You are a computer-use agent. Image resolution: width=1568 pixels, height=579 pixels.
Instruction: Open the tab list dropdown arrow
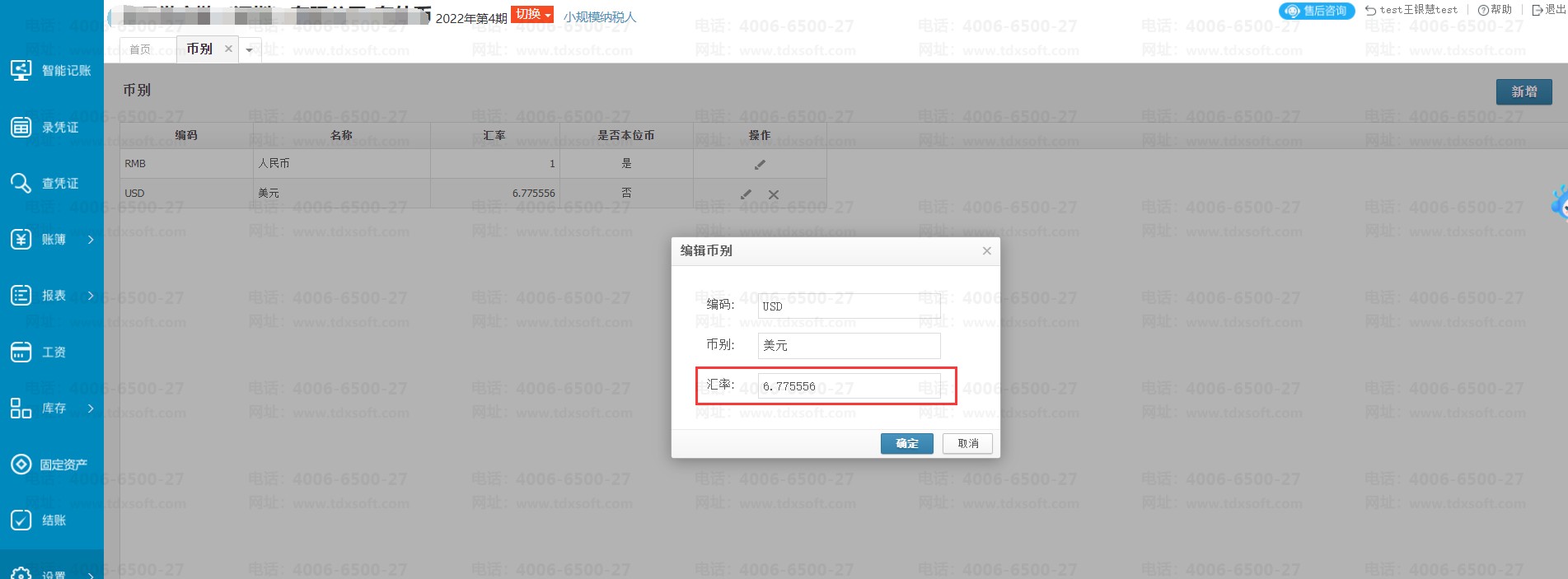pos(249,50)
